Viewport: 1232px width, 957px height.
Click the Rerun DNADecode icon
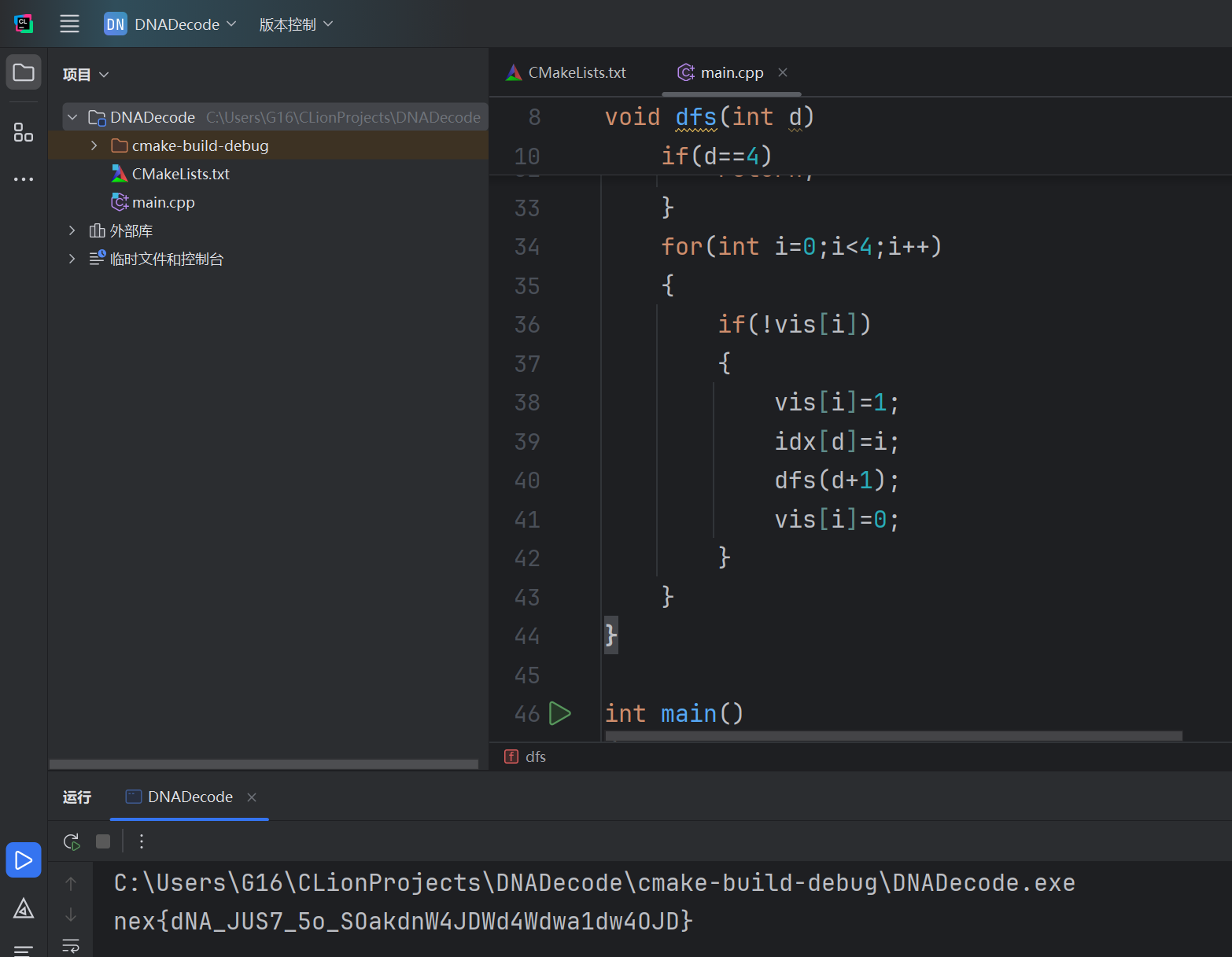72,841
